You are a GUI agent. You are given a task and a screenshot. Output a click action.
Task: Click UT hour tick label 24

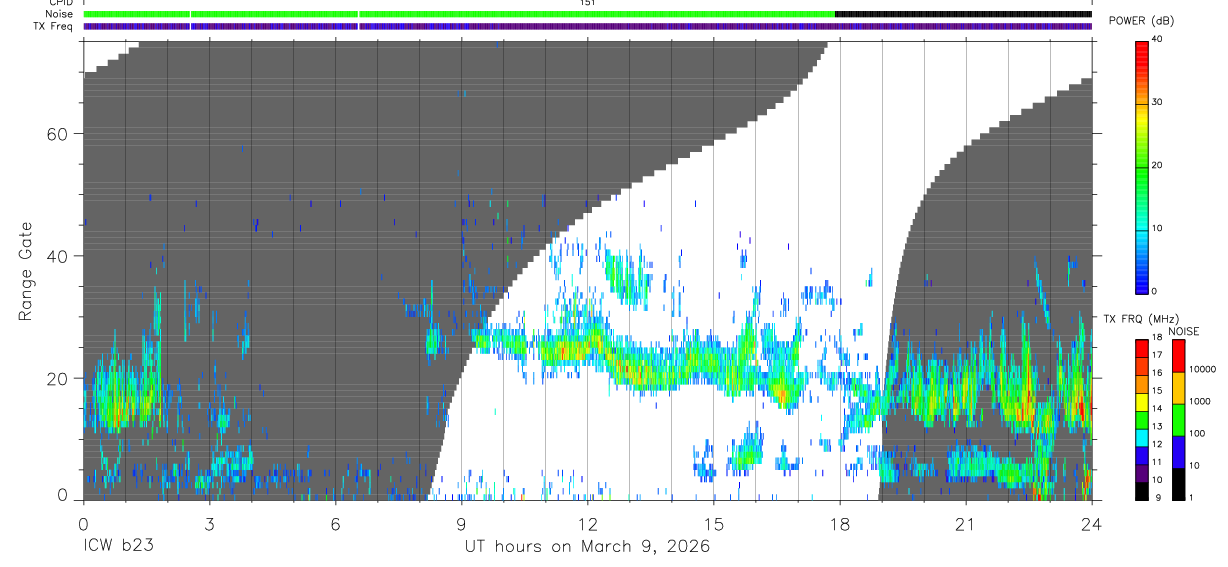pos(1091,525)
